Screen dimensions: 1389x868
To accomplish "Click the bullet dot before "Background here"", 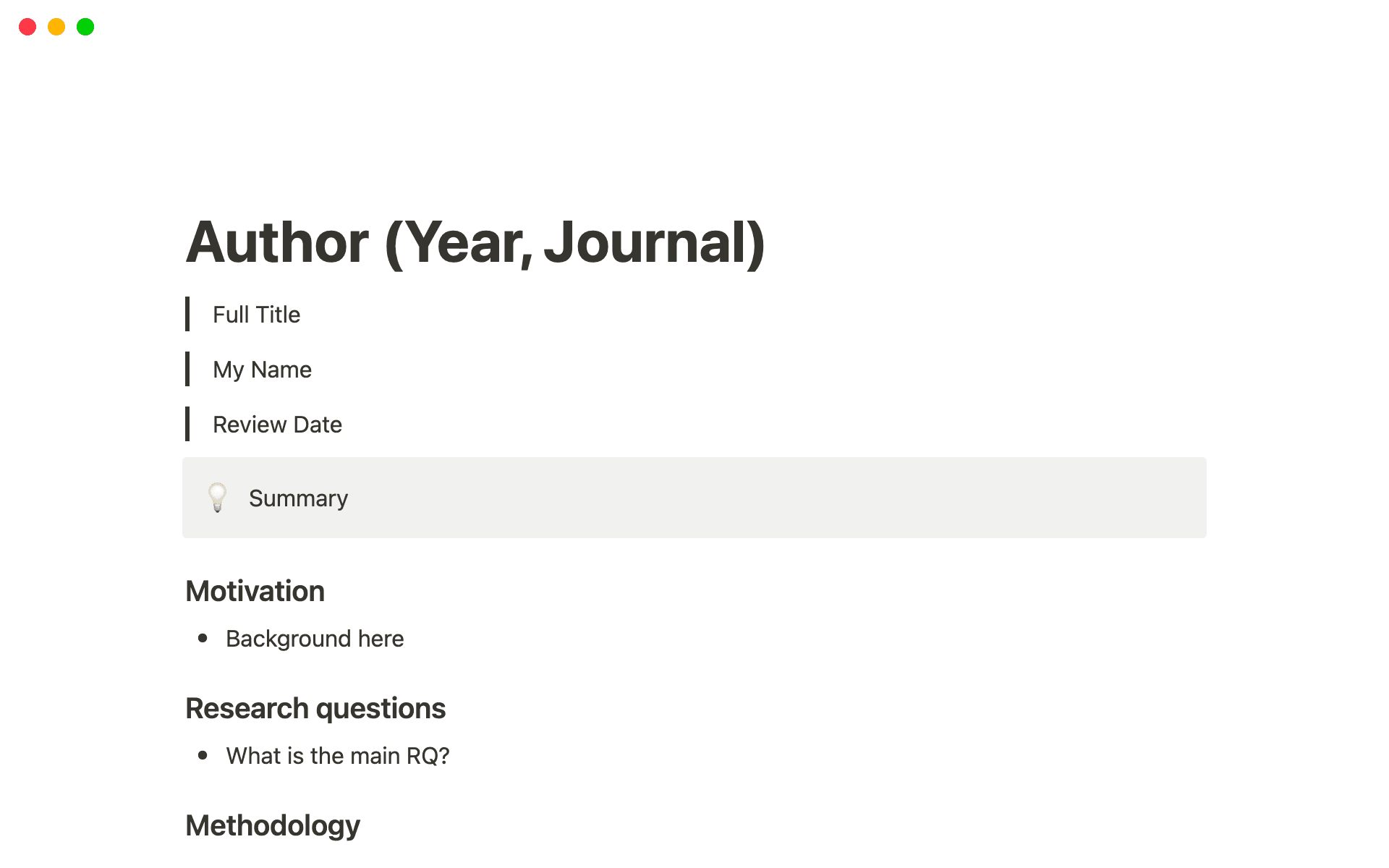I will coord(203,638).
